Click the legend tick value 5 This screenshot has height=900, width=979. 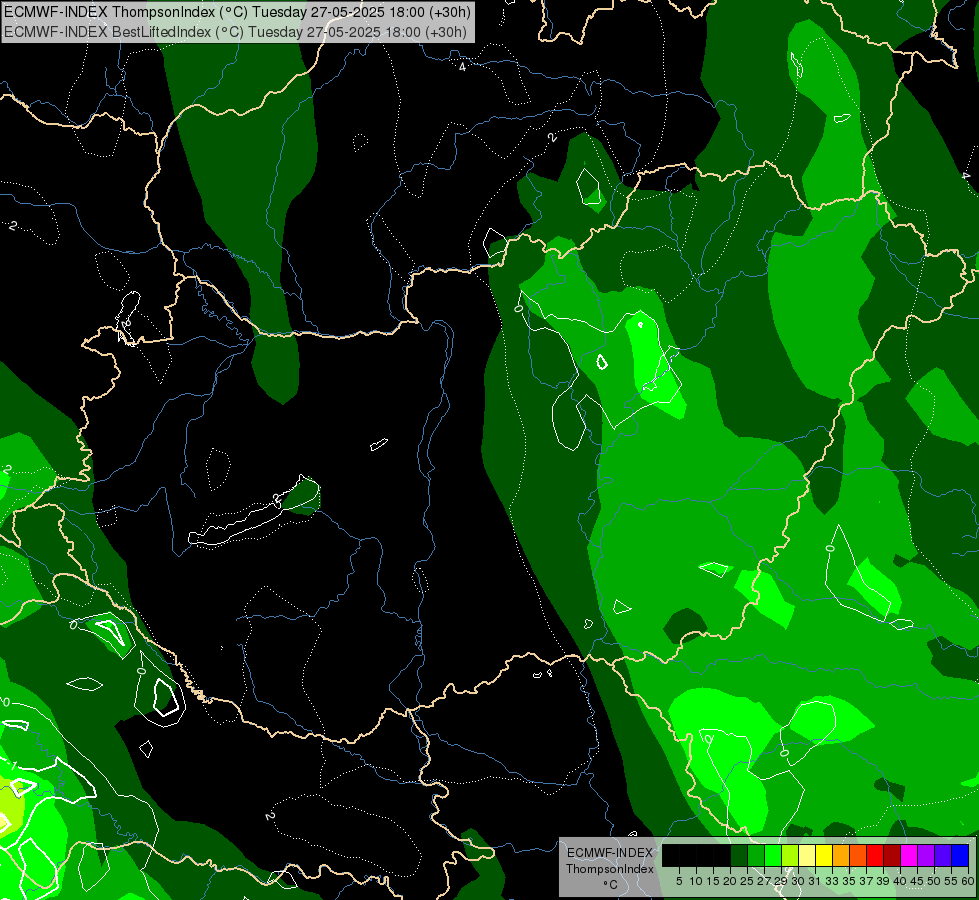click(679, 881)
